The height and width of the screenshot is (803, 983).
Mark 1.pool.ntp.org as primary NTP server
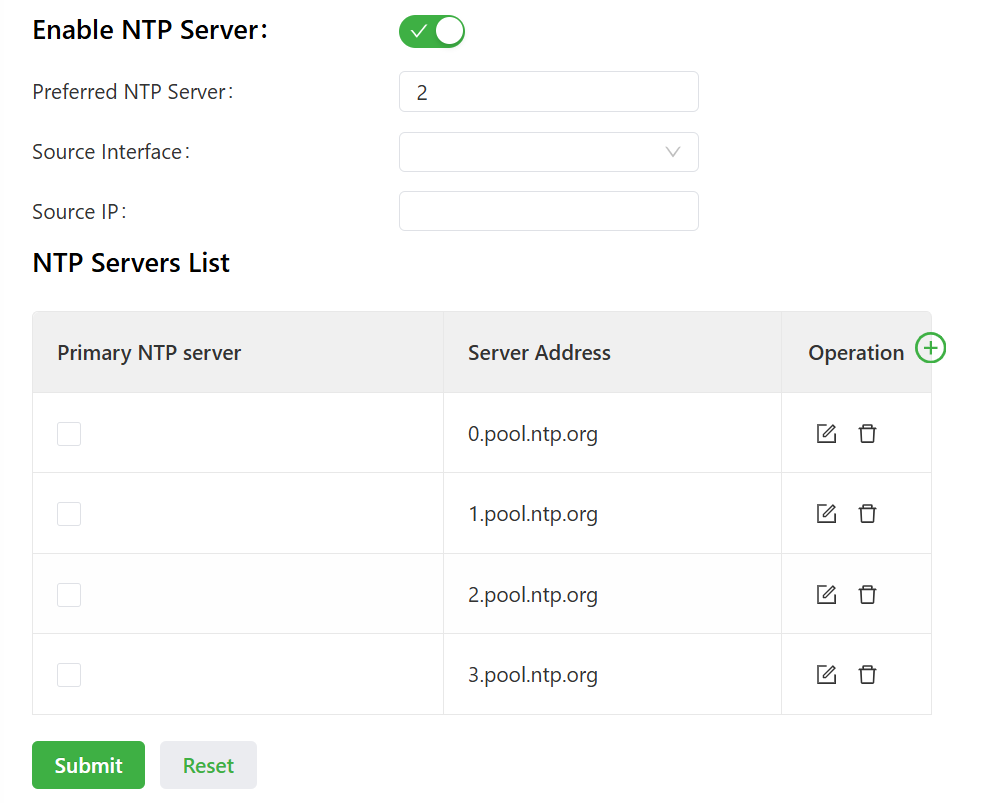[69, 514]
